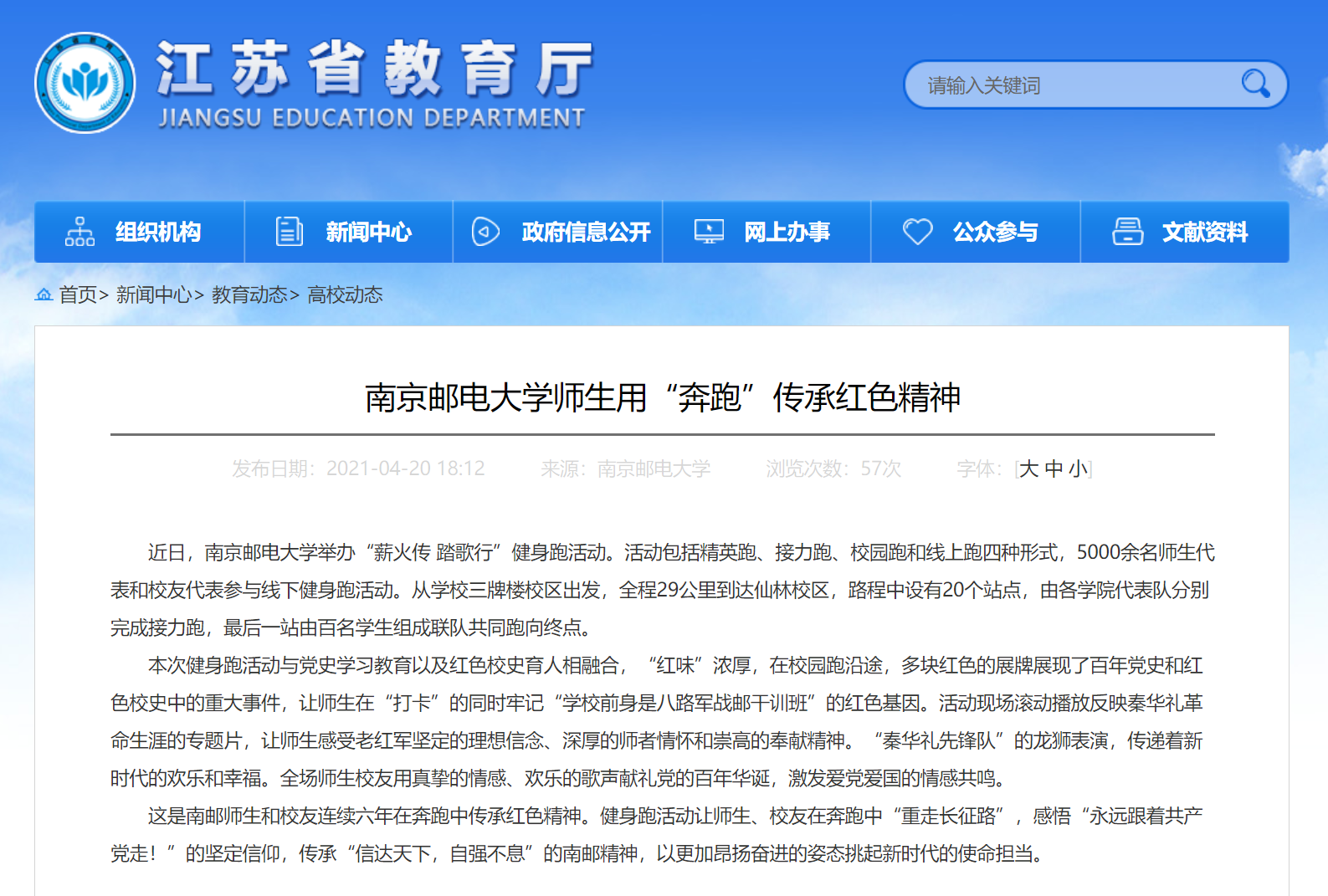
Task: Click the magnifying glass search icon
Action: tap(1255, 84)
